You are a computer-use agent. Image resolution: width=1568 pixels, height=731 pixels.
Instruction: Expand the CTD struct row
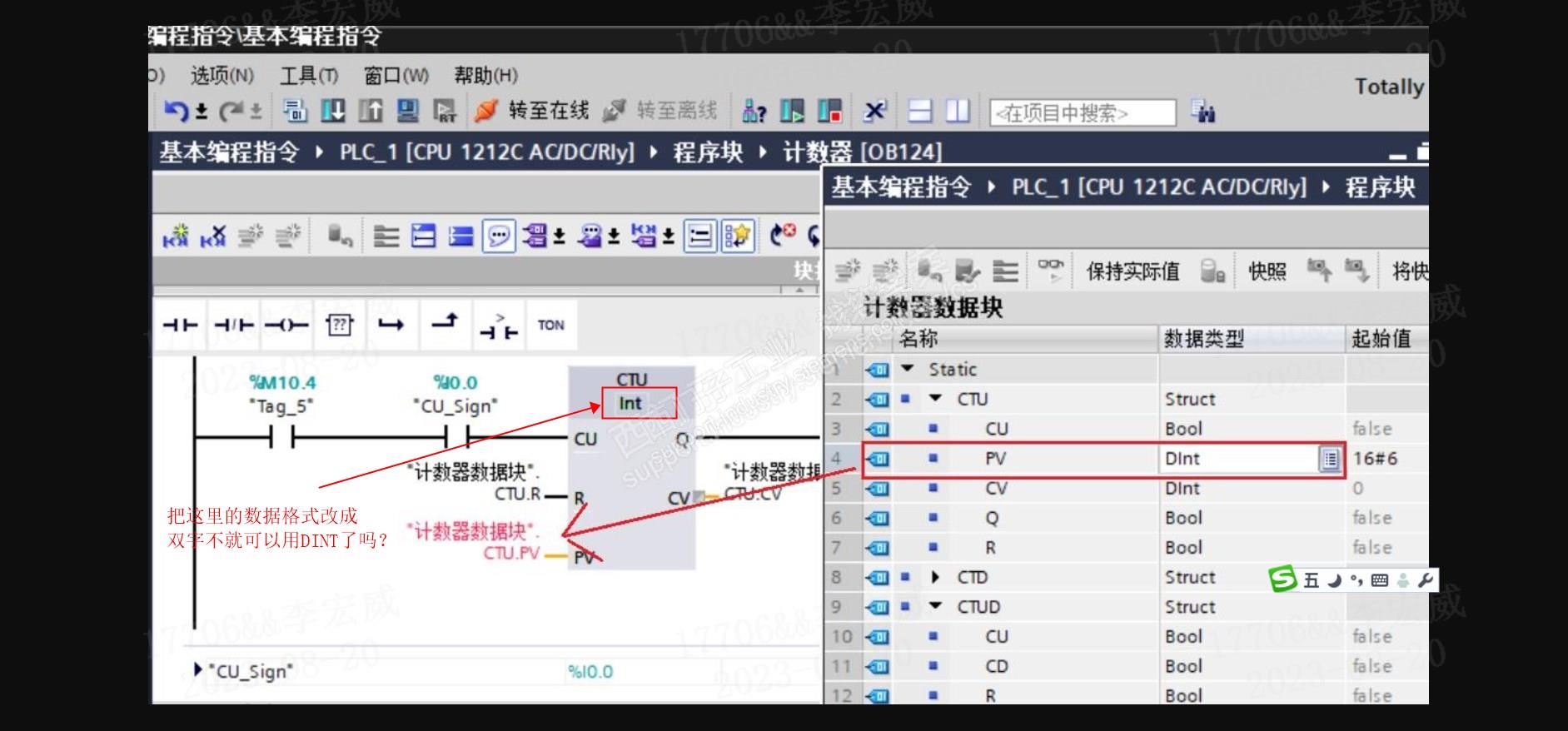click(936, 577)
